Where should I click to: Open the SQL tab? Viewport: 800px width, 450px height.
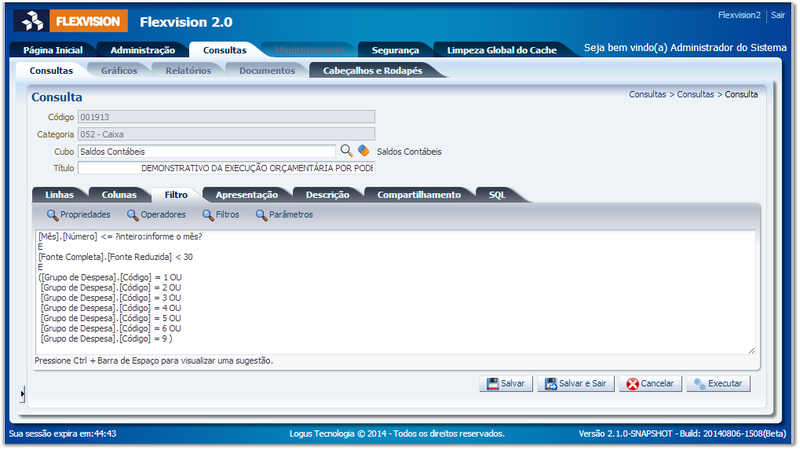(497, 195)
